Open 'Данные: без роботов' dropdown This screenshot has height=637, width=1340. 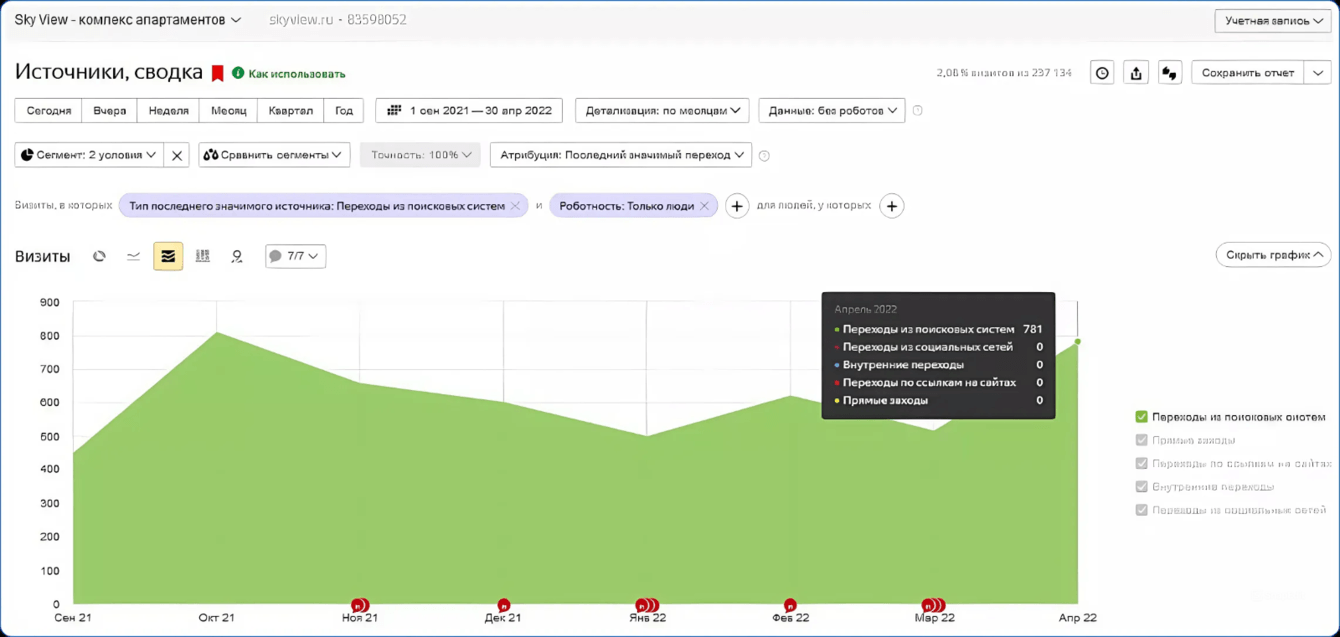(832, 110)
